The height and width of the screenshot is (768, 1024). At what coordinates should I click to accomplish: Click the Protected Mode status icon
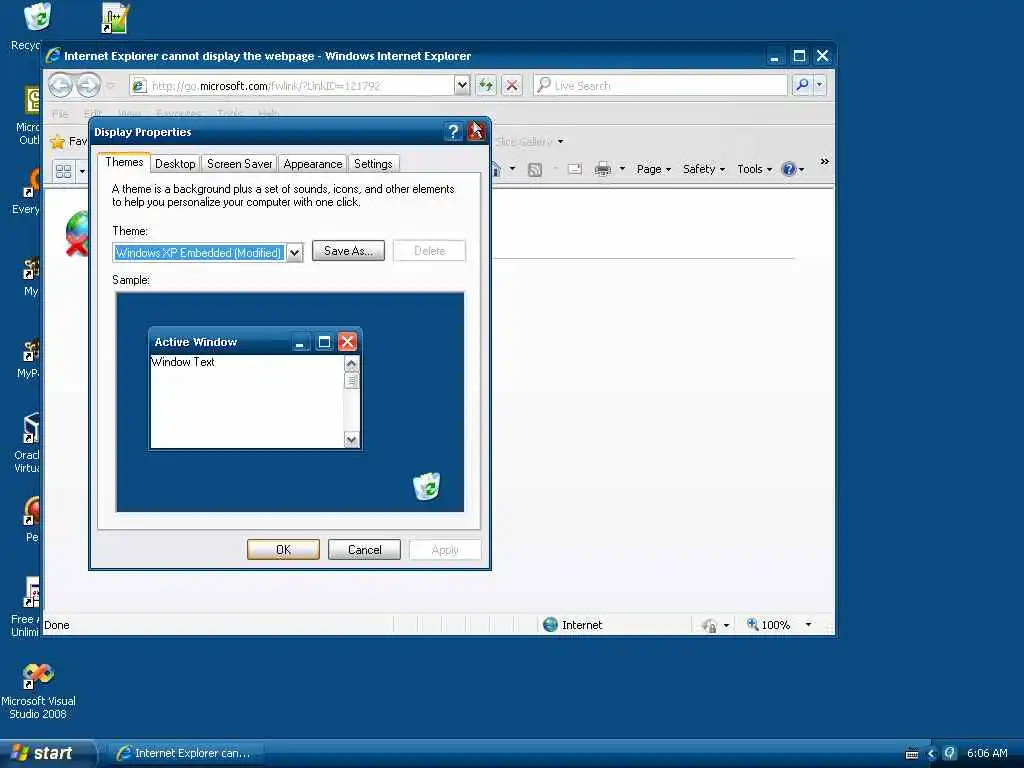(709, 626)
